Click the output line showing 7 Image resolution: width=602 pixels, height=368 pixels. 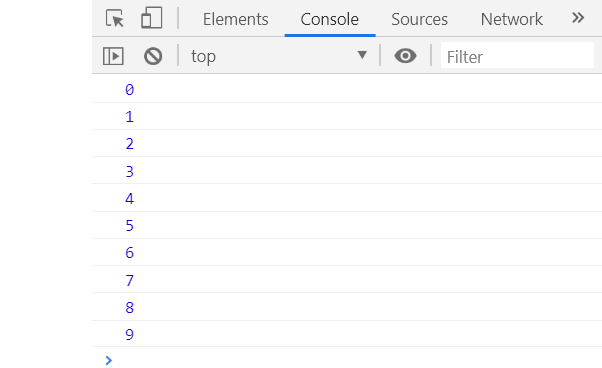click(x=347, y=280)
